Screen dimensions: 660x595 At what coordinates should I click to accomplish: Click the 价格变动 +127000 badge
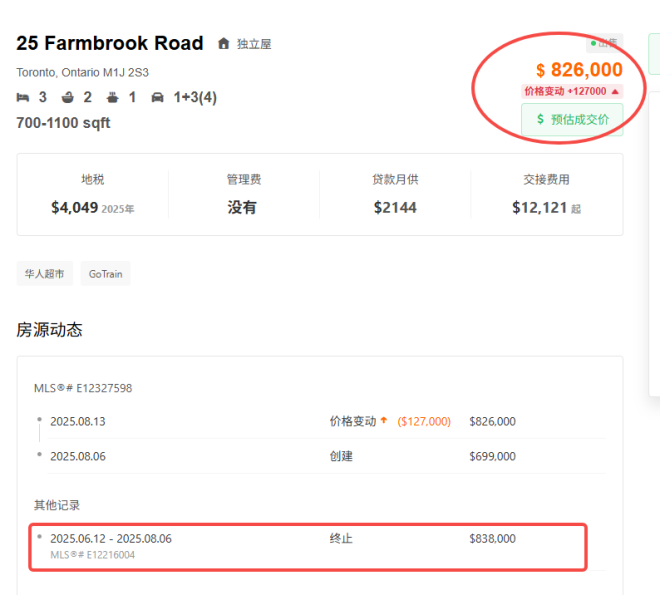[571, 91]
